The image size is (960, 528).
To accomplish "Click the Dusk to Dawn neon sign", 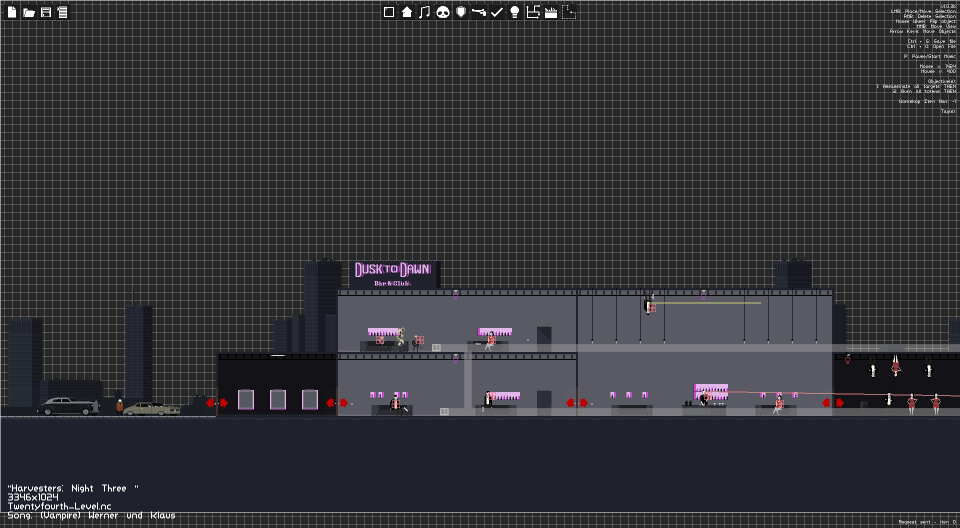I will click(x=395, y=274).
